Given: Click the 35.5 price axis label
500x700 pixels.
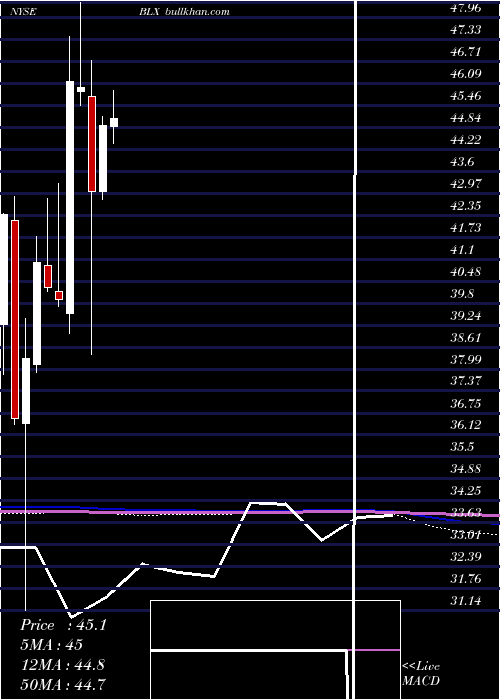Looking at the screenshot, I should tap(462, 447).
